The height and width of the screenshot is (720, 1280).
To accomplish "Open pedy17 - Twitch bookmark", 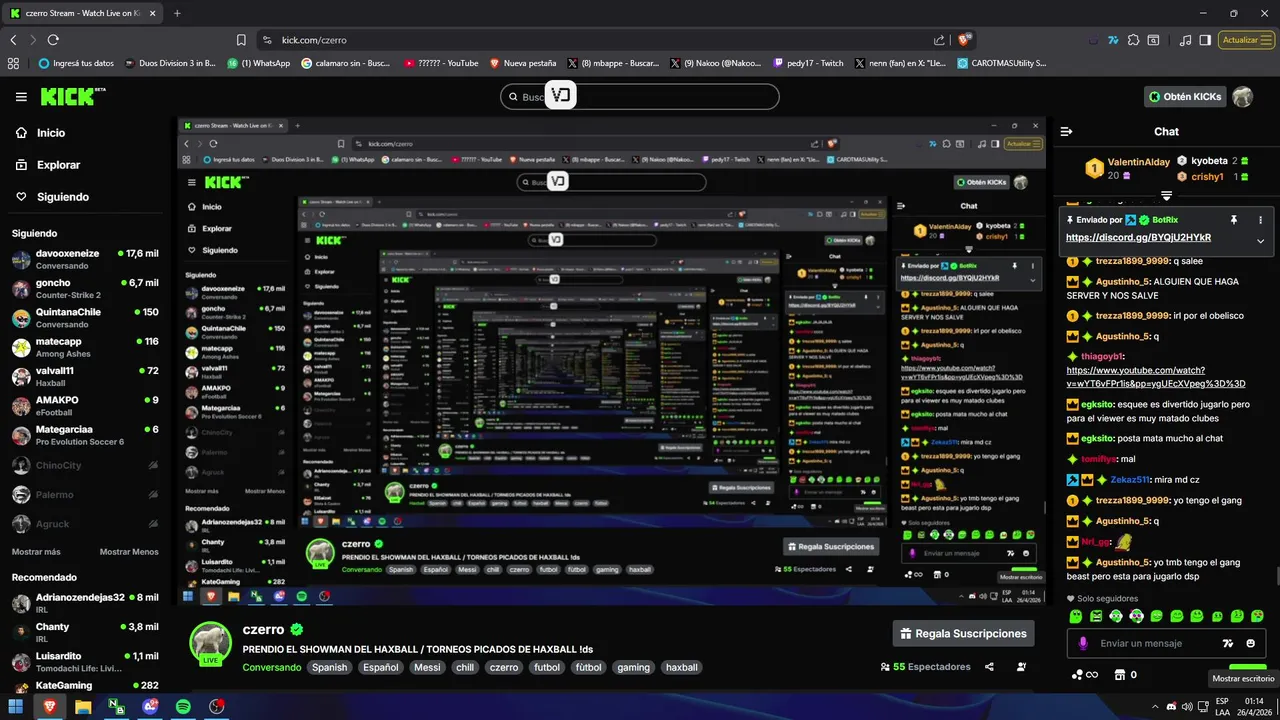I will tap(808, 63).
